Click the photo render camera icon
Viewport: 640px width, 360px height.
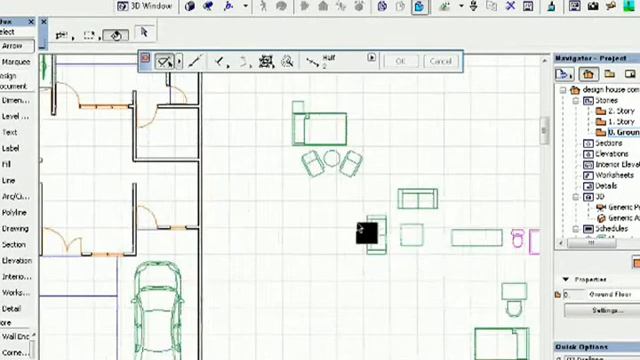(593, 6)
